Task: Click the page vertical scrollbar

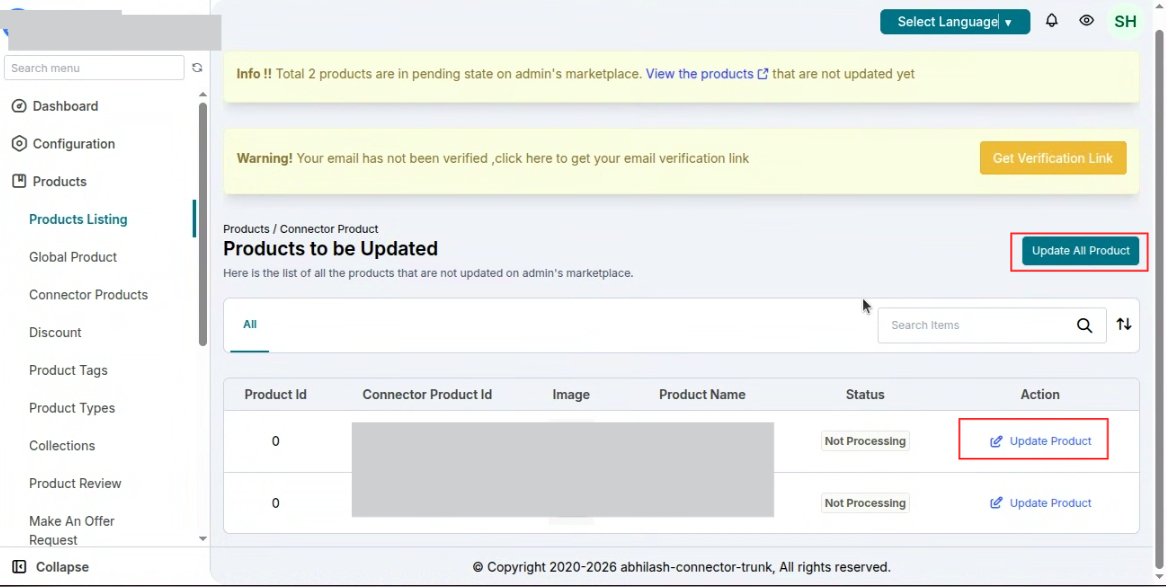Action: (1160, 298)
